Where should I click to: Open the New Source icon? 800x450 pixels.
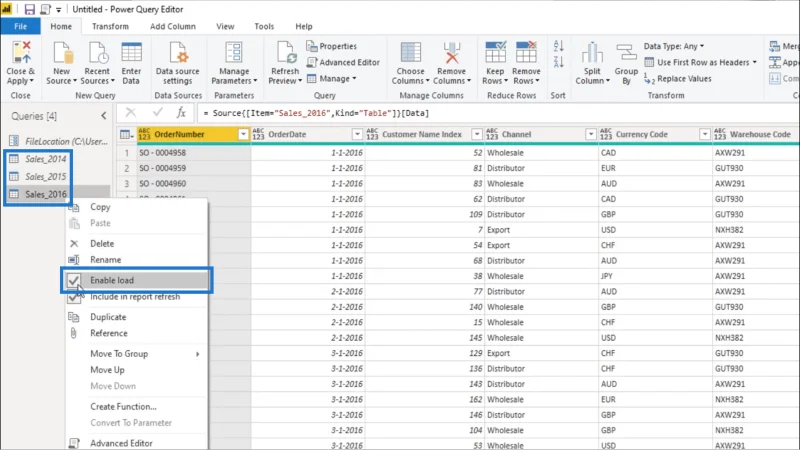(x=62, y=53)
